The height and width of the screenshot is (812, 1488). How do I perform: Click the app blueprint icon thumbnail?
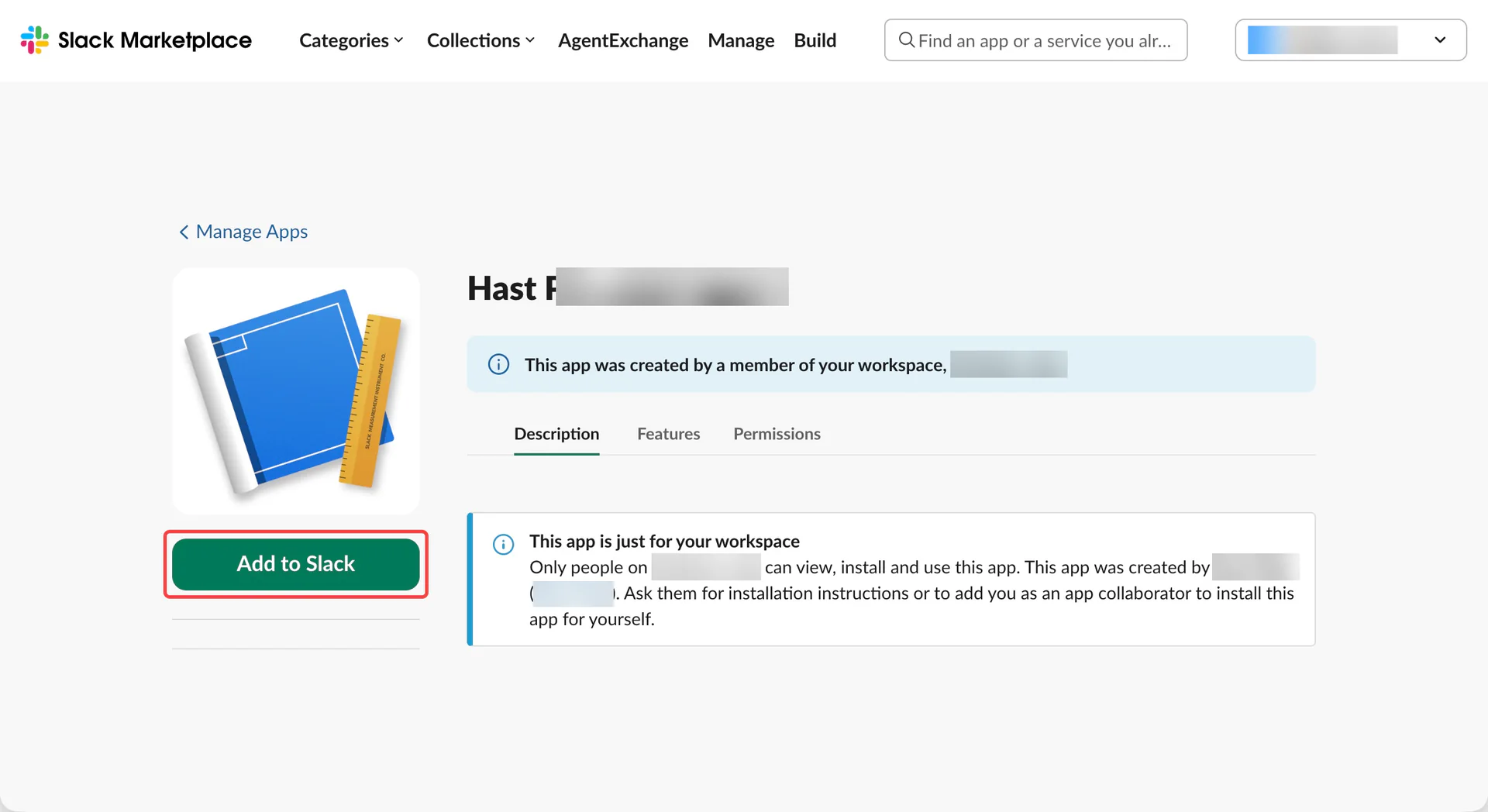(x=296, y=391)
